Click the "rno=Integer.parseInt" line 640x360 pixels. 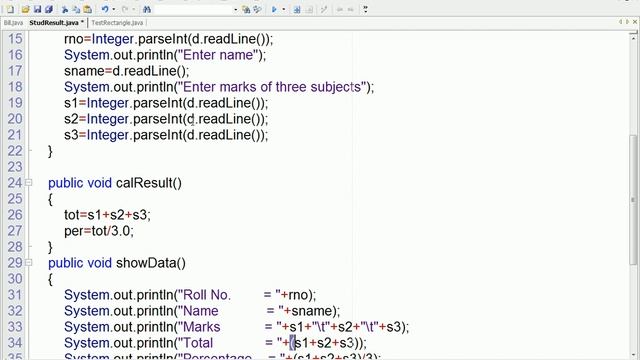tap(169, 39)
